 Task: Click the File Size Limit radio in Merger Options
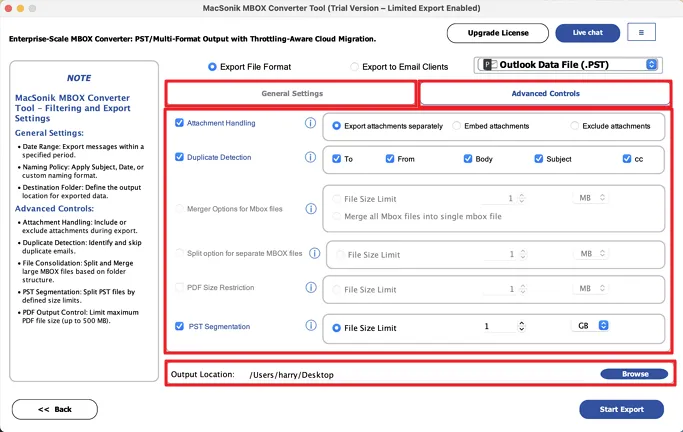336,199
